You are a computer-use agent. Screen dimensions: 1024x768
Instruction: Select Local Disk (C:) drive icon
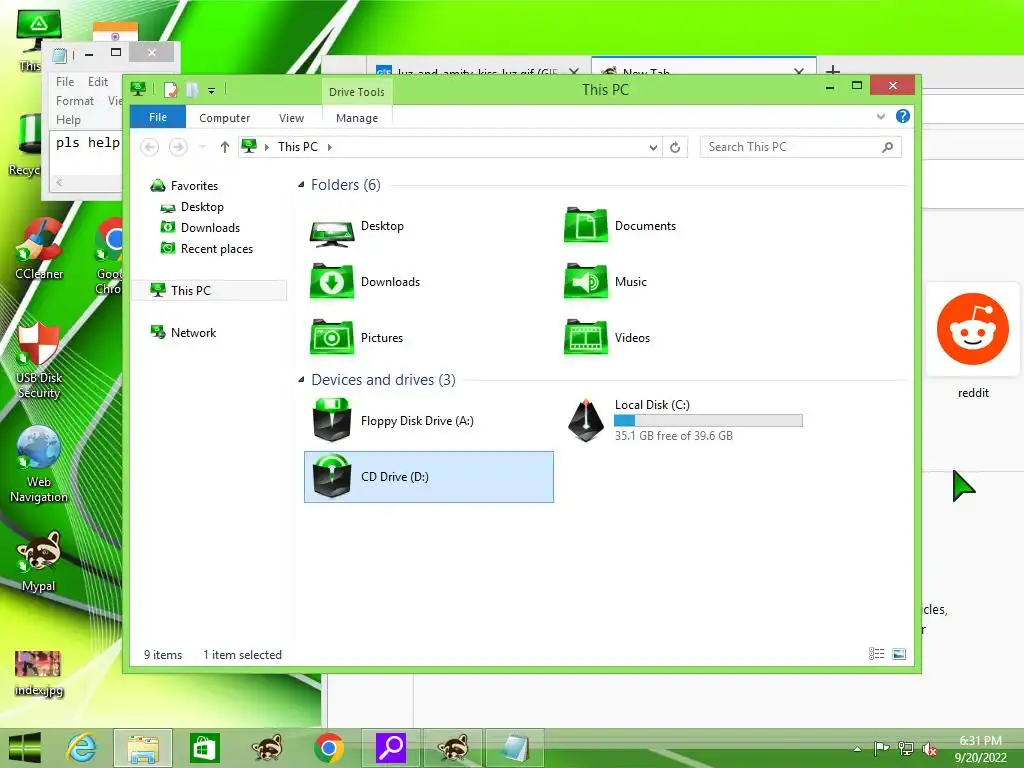(586, 421)
